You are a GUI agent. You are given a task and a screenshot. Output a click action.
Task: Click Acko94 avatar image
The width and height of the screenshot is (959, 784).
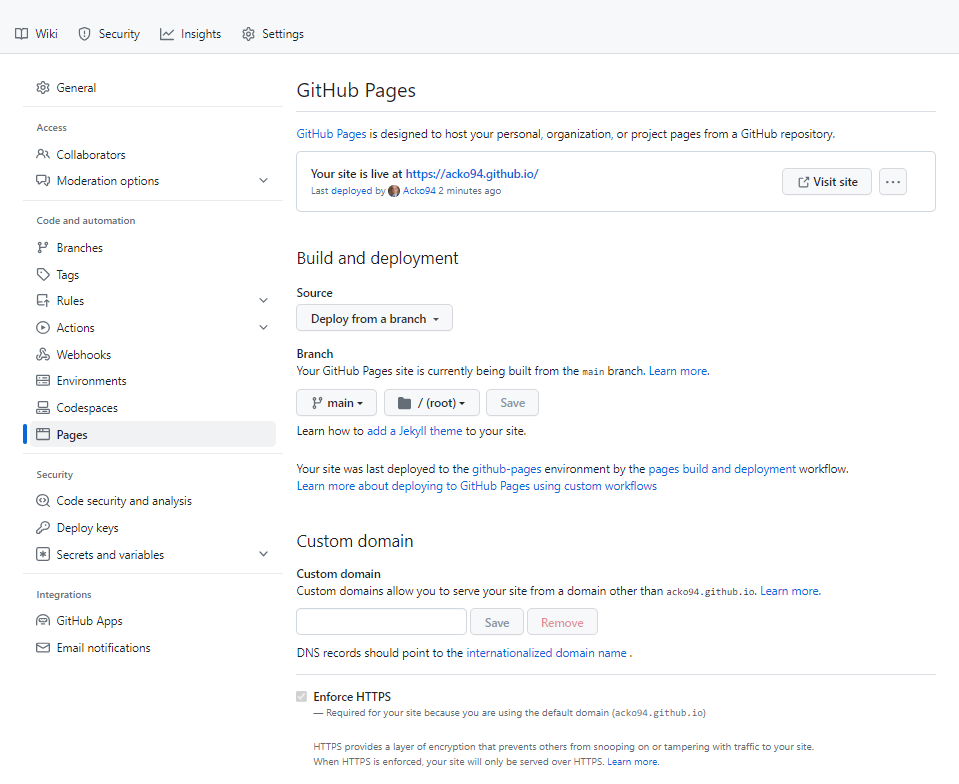click(394, 191)
